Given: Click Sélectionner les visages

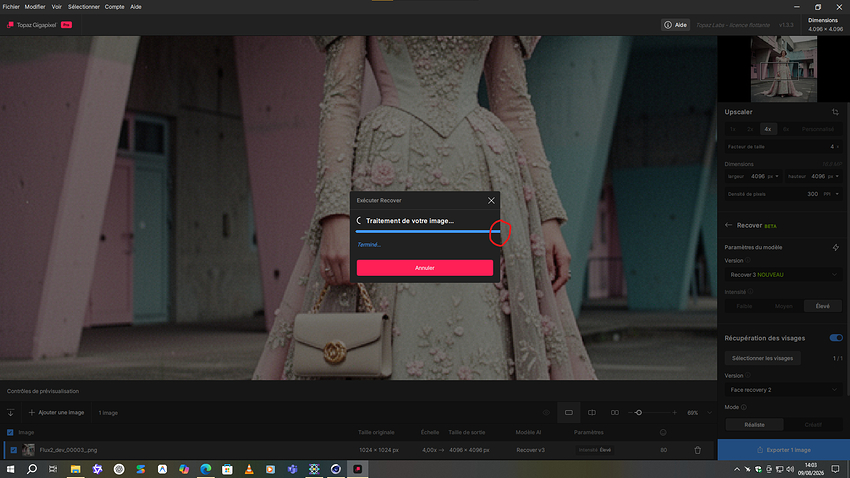Looking at the screenshot, I should (x=762, y=358).
